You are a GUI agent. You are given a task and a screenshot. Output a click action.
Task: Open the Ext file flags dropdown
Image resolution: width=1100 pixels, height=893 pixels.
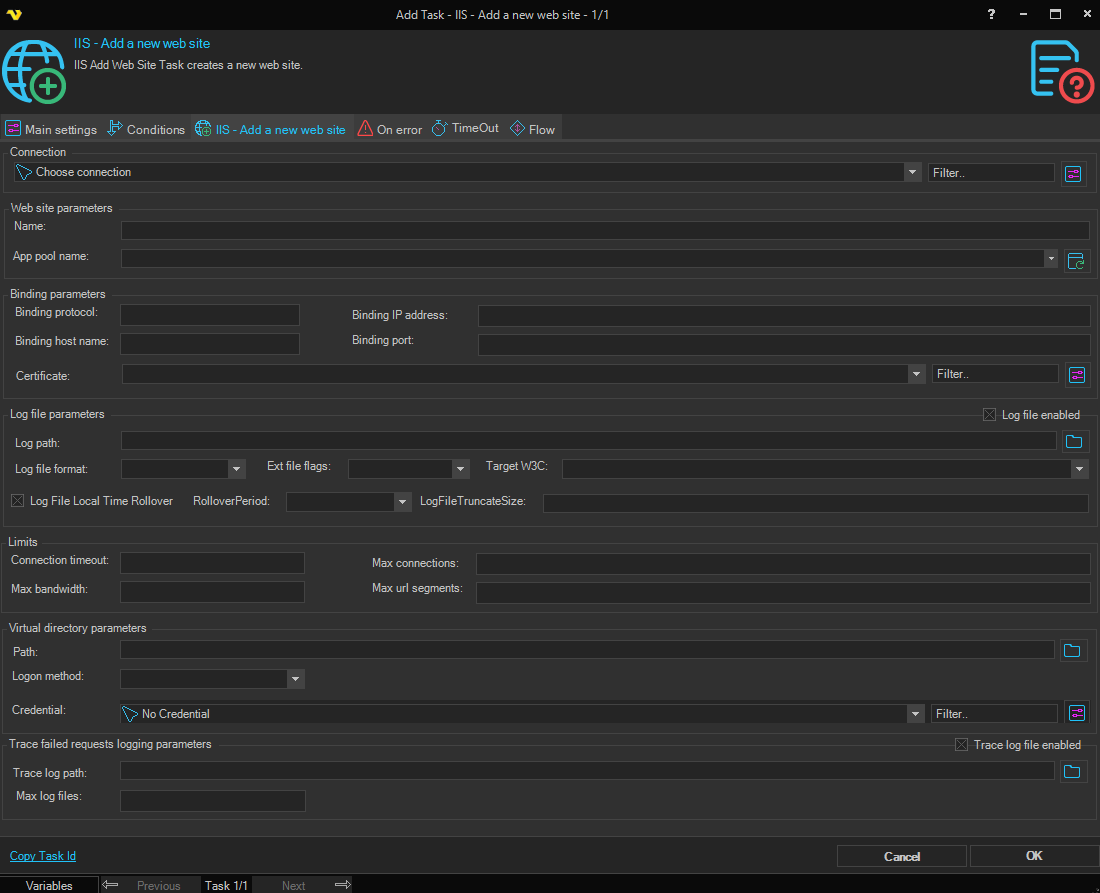point(460,469)
